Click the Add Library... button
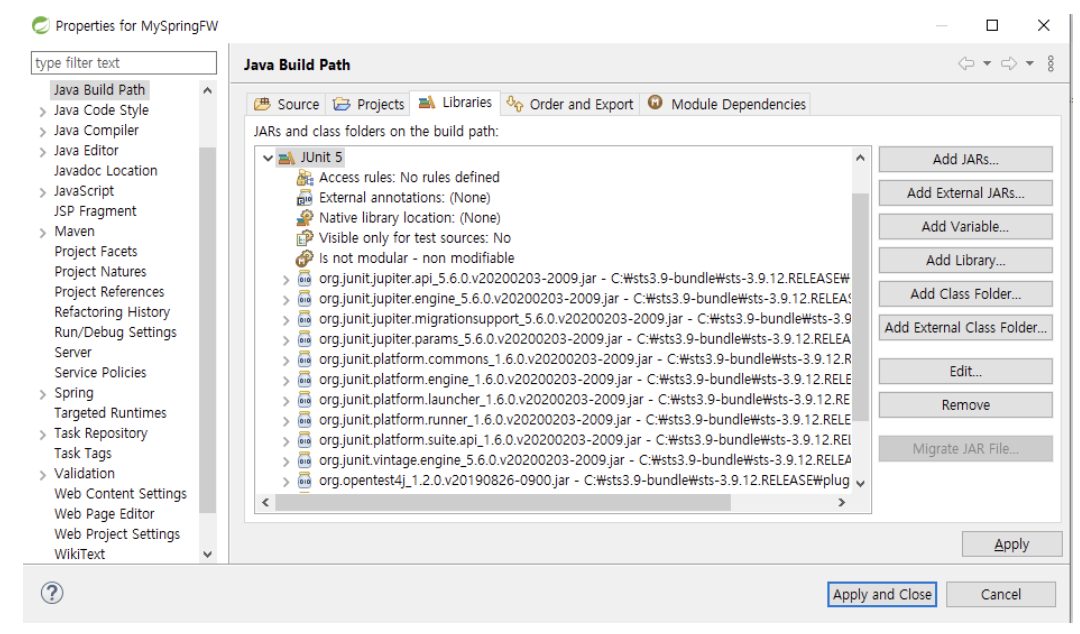1080x634 pixels. 965,260
